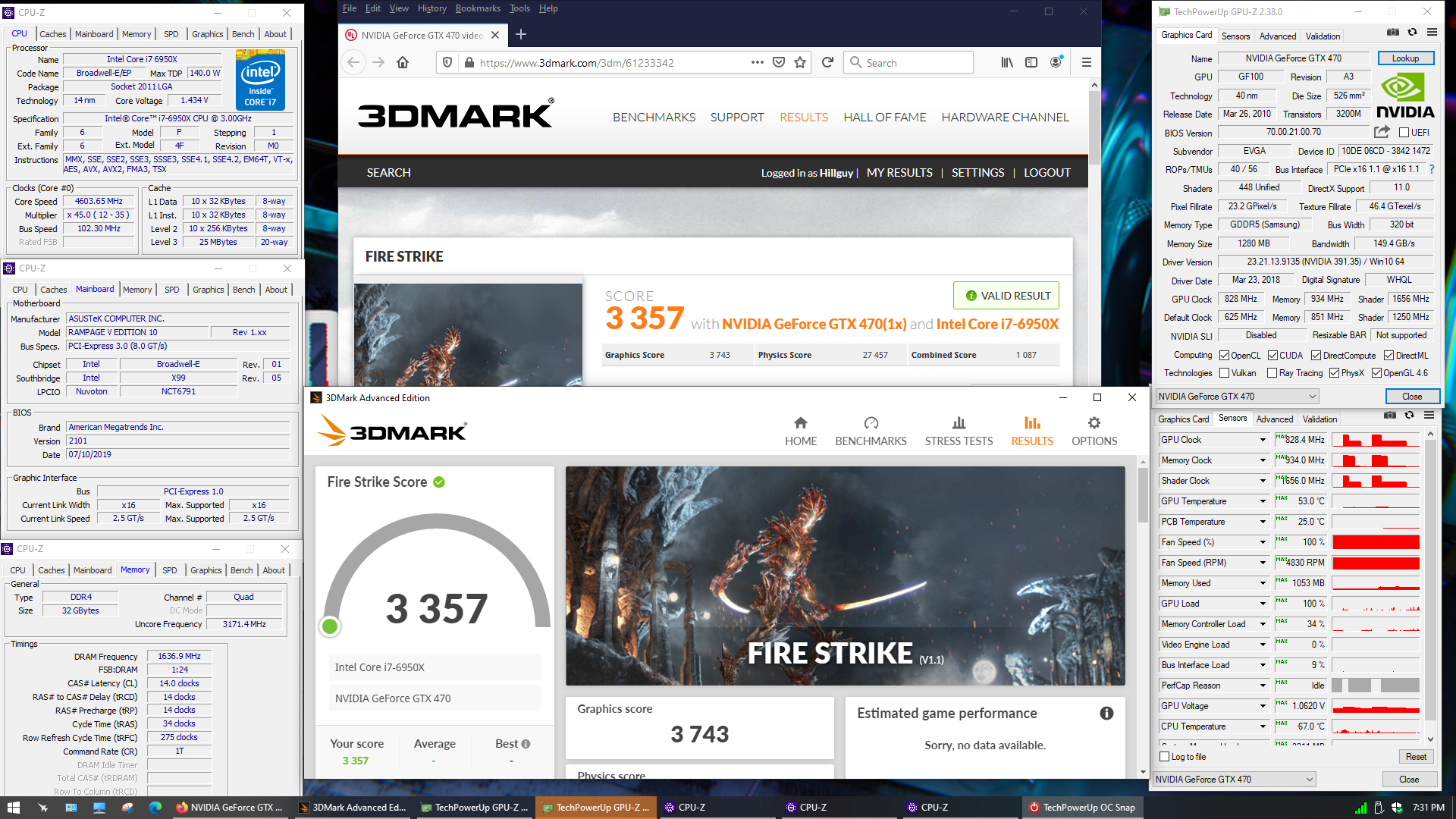Open the Windows Start menu

tap(13, 808)
